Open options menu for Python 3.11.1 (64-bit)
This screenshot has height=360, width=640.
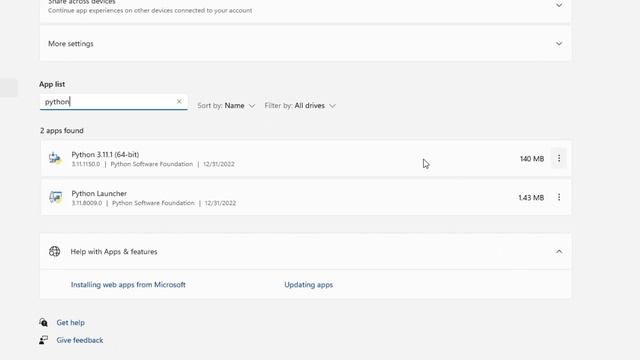click(x=559, y=158)
